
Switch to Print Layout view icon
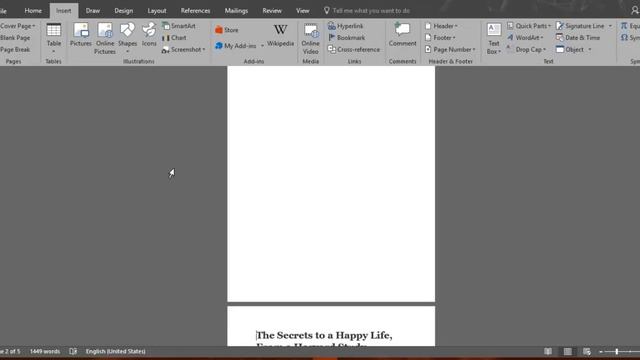[567, 351]
